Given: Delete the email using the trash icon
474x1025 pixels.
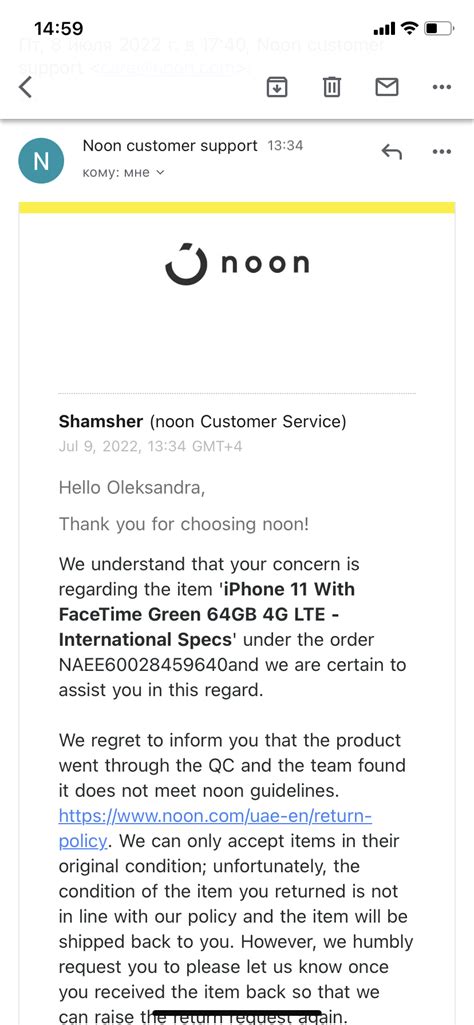Looking at the screenshot, I should (x=332, y=86).
